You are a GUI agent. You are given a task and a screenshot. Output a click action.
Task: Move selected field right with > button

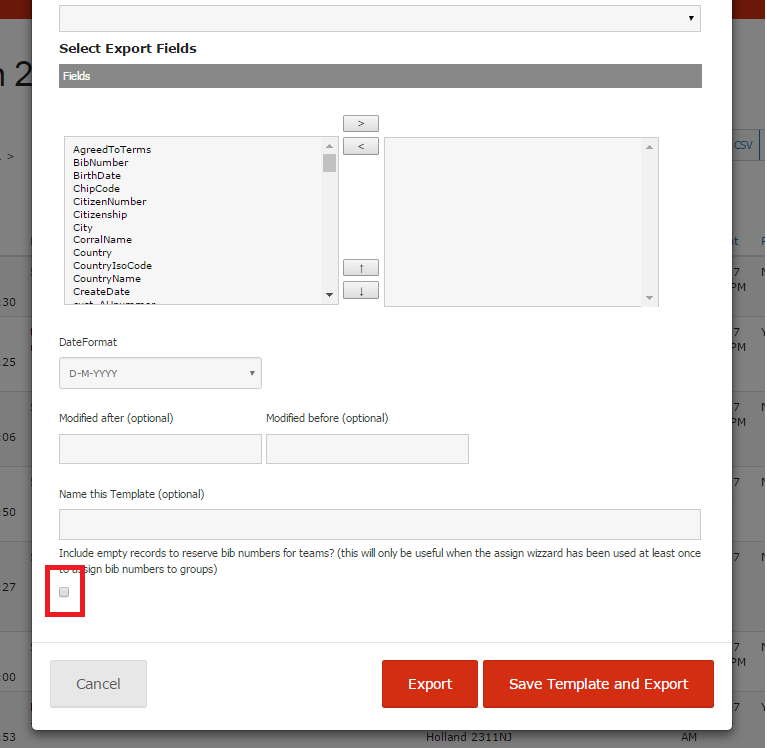click(x=361, y=123)
